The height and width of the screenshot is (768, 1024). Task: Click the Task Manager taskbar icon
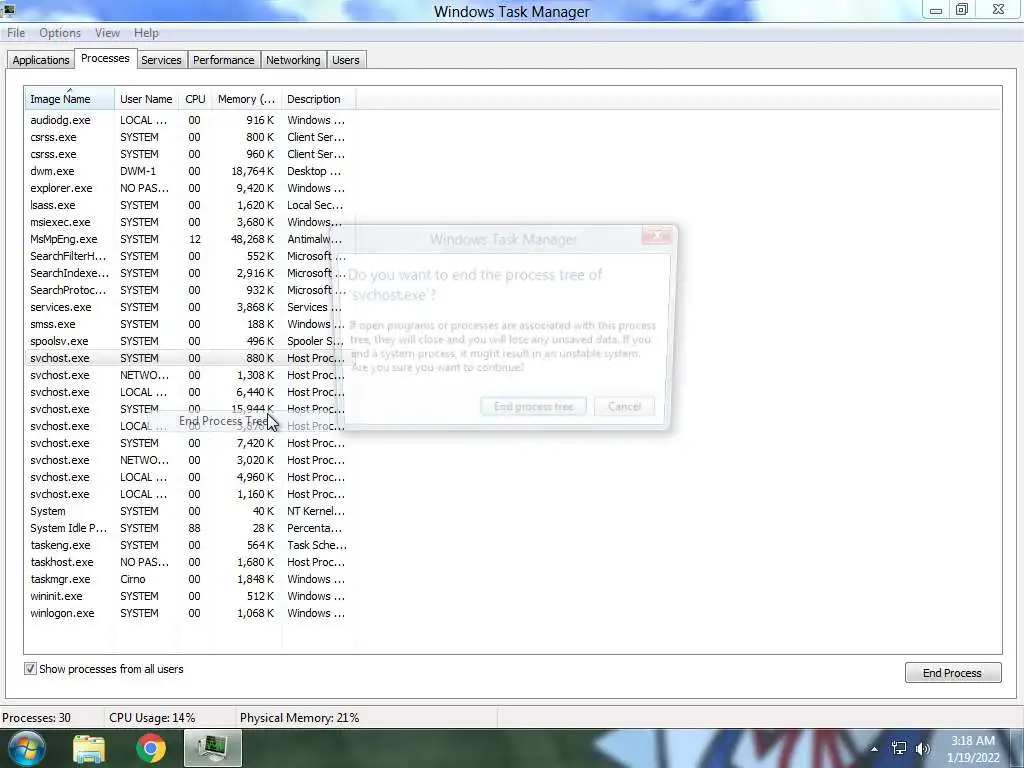(x=213, y=748)
